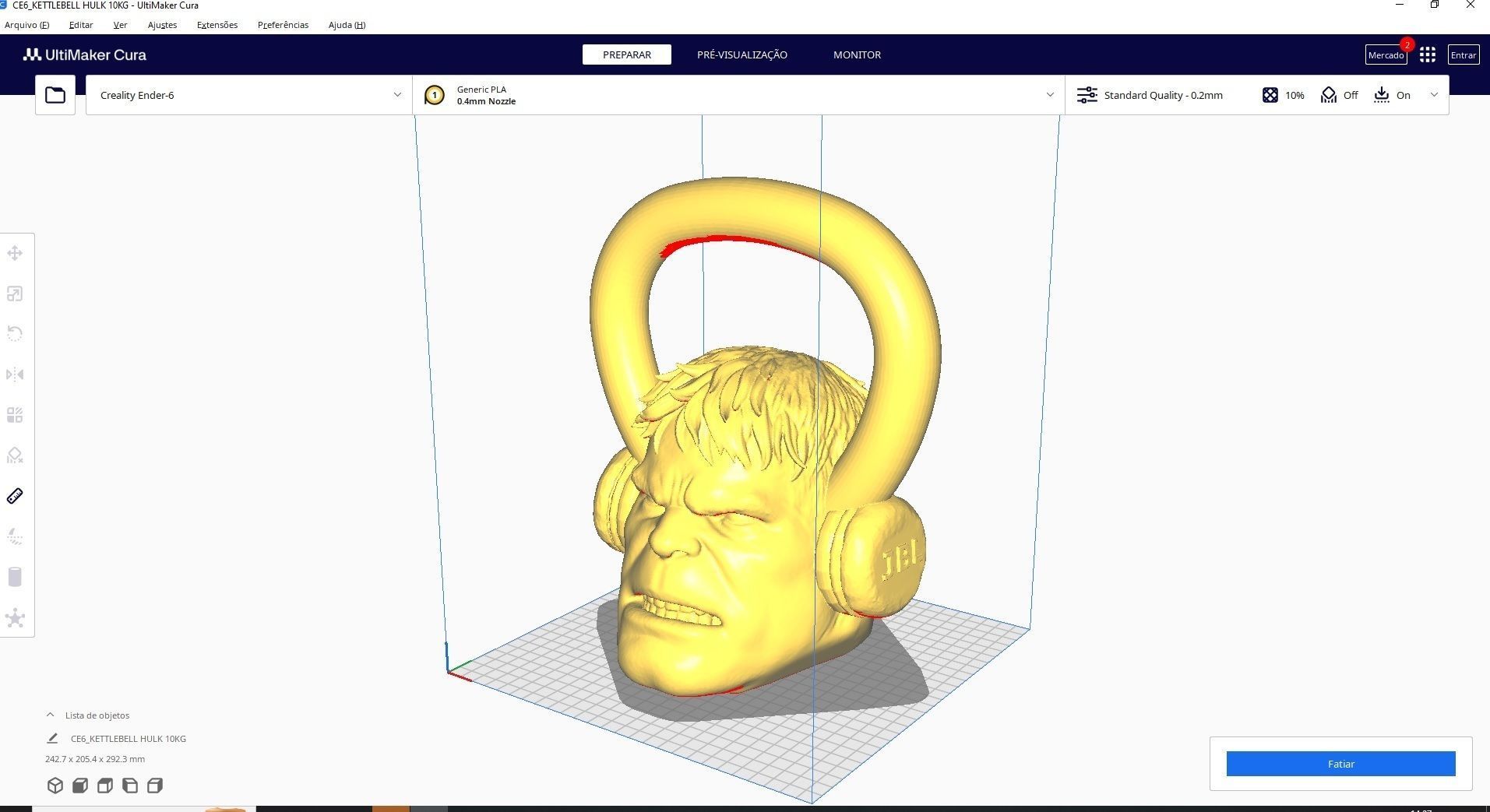Switch to the PRÉ-VISUALIZAÇÃO tab
This screenshot has height=812, width=1490.
tap(742, 54)
